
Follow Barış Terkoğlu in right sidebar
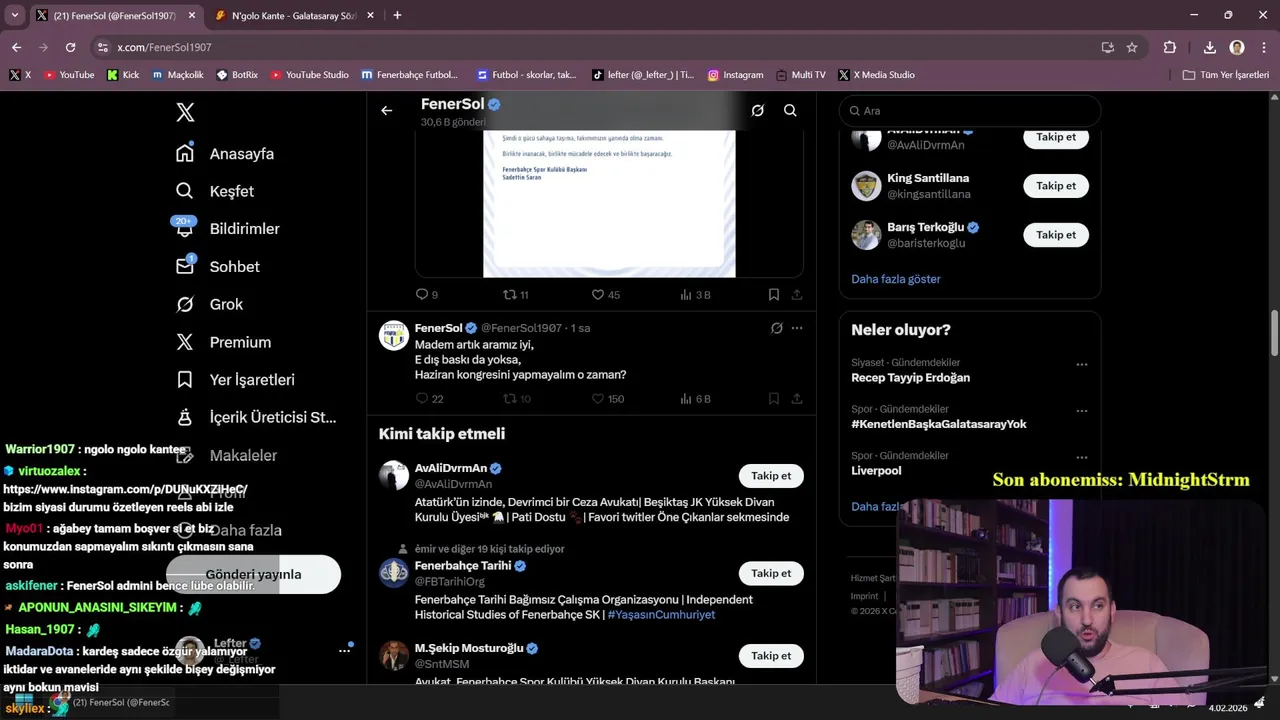[x=1056, y=235]
